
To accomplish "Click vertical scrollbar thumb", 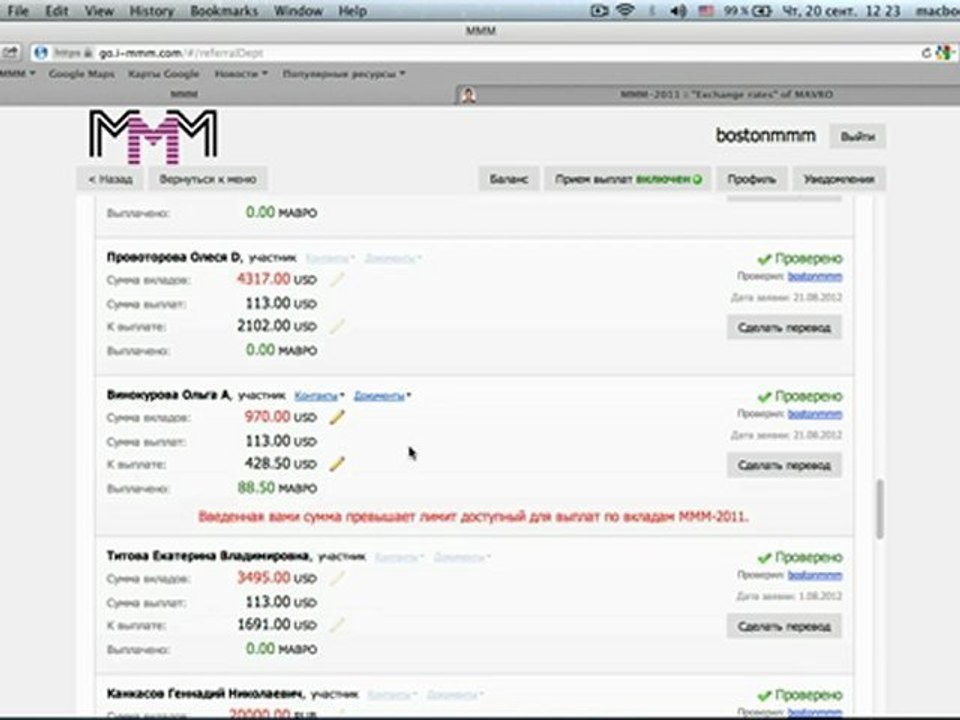I will pyautogui.click(x=880, y=509).
